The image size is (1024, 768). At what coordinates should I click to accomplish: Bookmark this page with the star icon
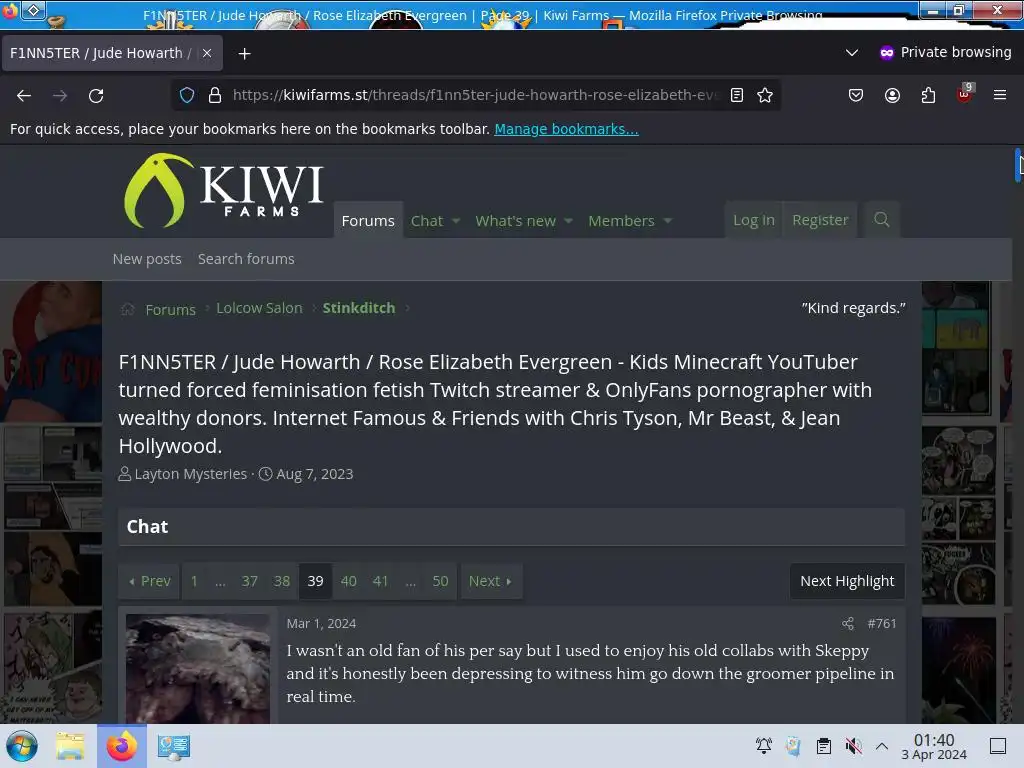765,95
